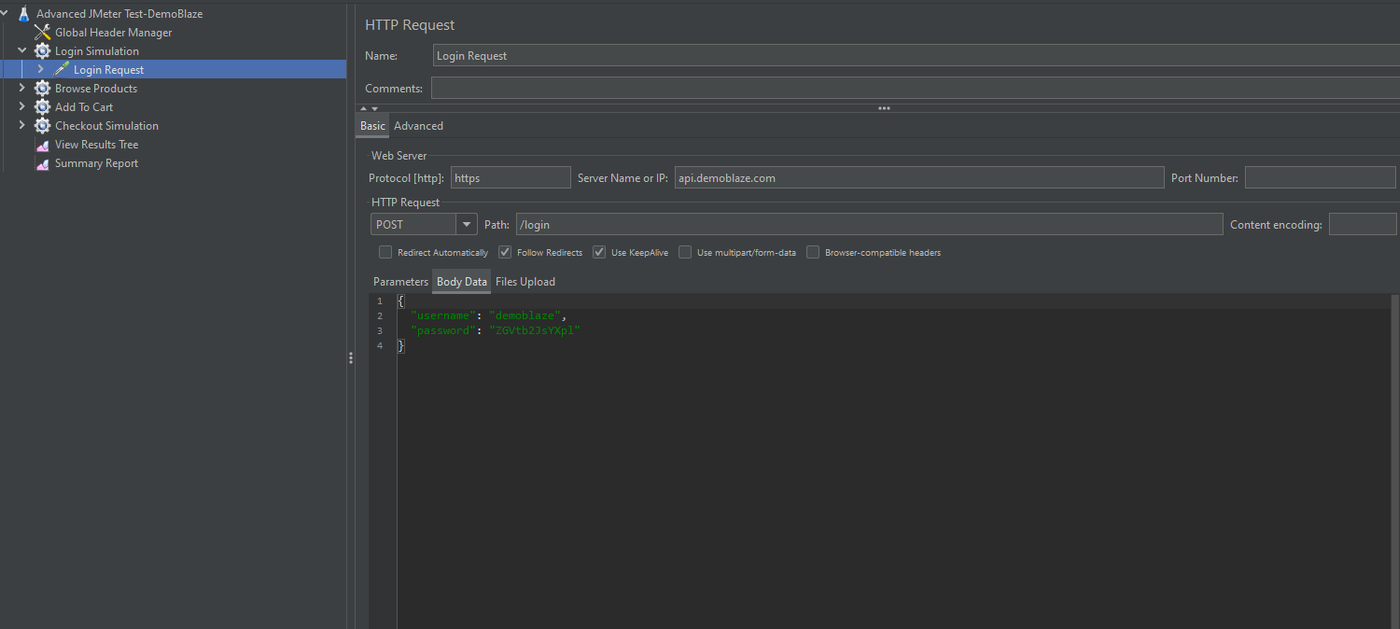Screen dimensions: 1400x629
Task: Click the Server Name or IP field
Action: (x=919, y=178)
